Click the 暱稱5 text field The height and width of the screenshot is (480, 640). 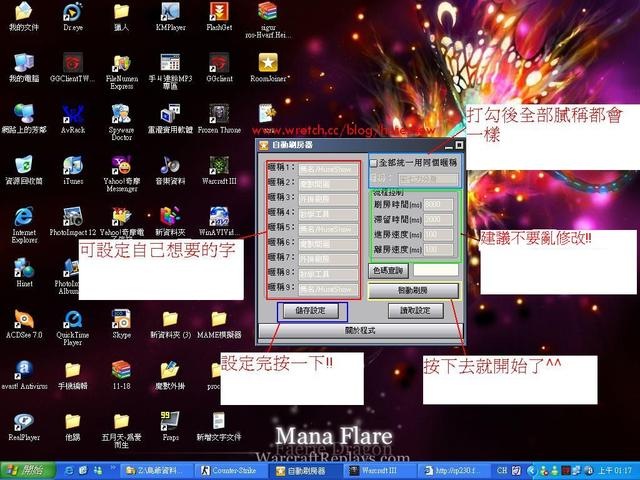[x=329, y=229]
